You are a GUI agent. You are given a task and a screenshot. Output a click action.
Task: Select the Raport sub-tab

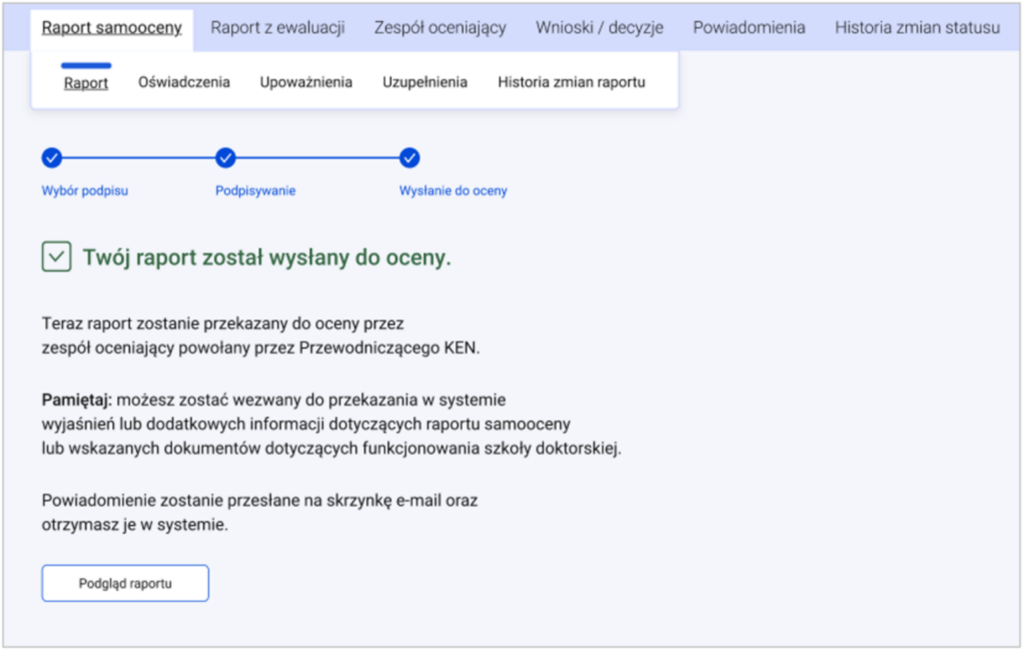click(86, 83)
